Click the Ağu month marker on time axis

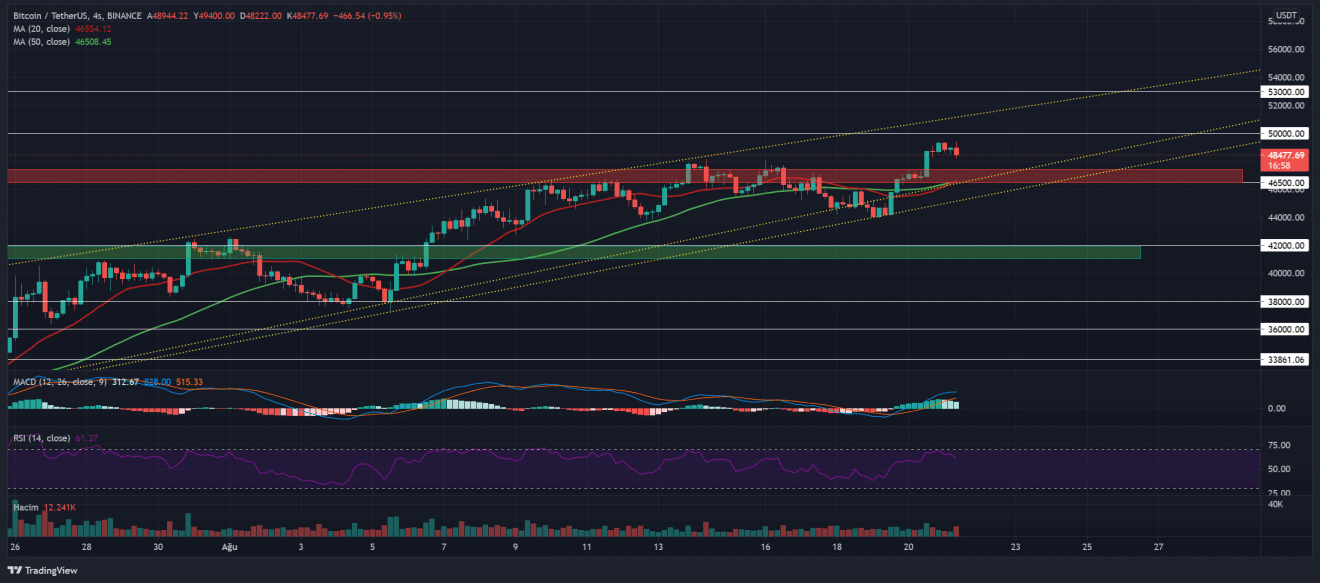tap(230, 548)
